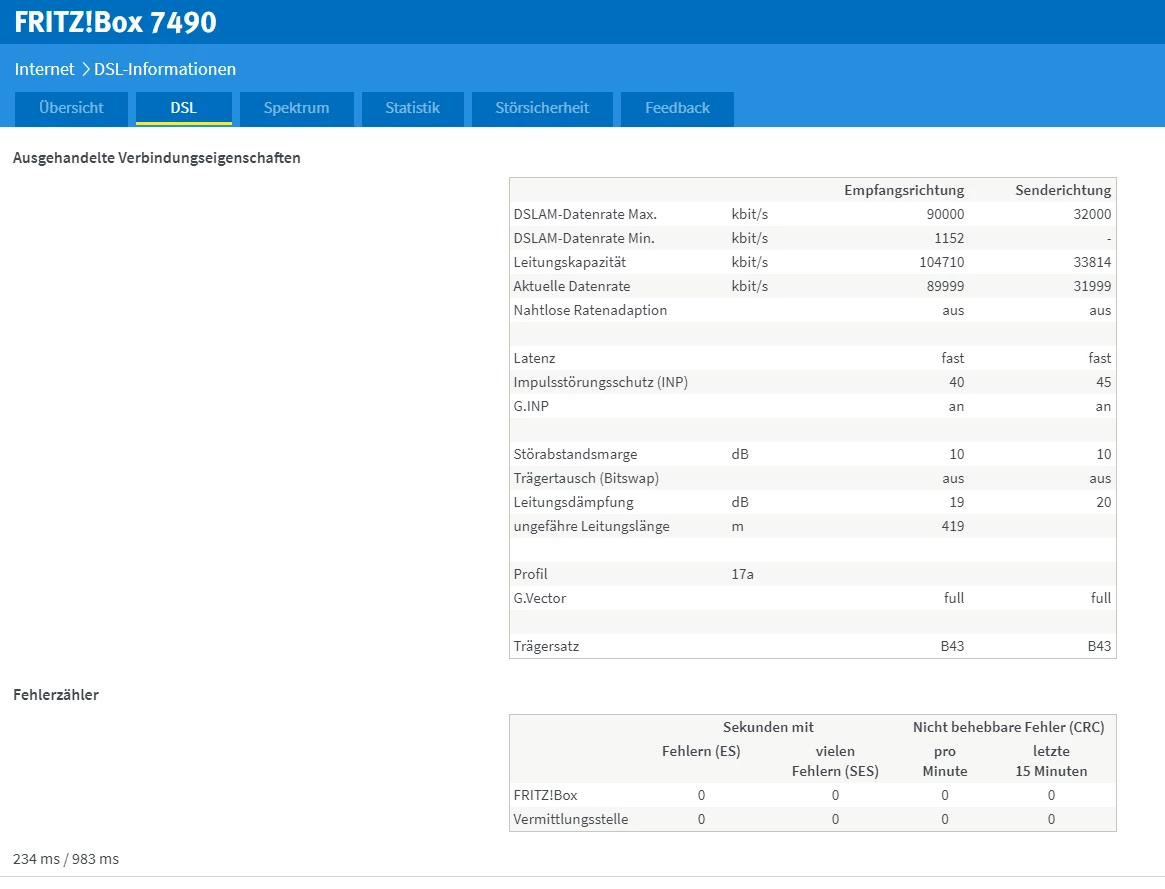
Task: Click the Senderichtung column header
Action: [1062, 190]
